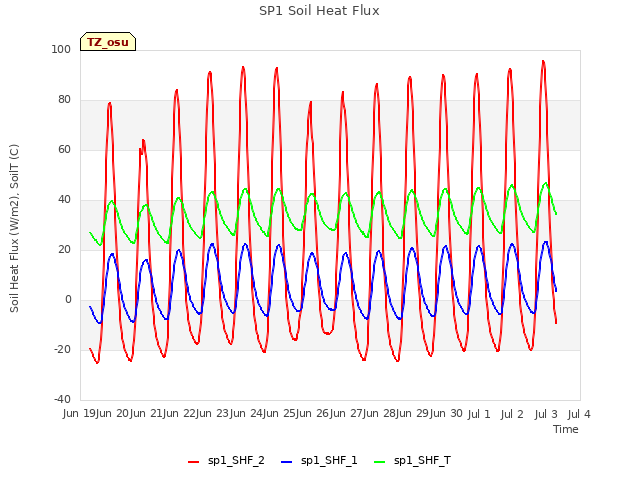
Task: Click the x-axis date label Jun 24
Action: (x=248, y=414)
